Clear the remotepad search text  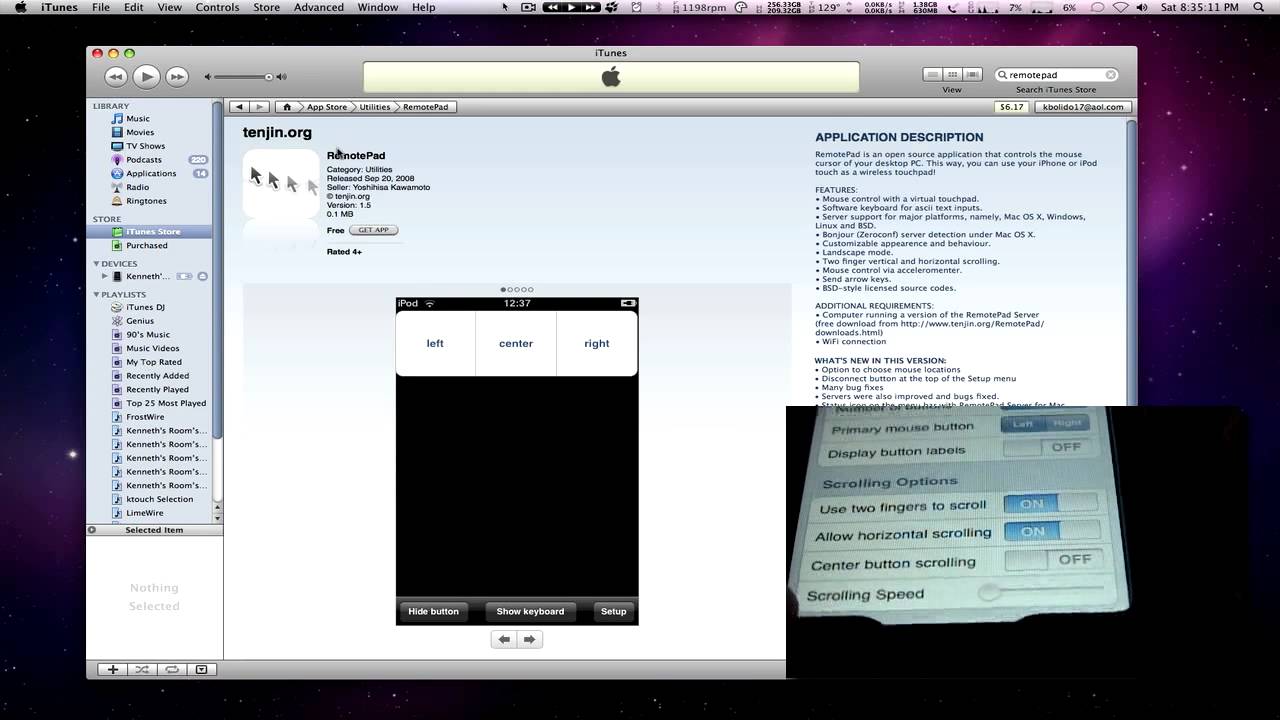(1110, 75)
